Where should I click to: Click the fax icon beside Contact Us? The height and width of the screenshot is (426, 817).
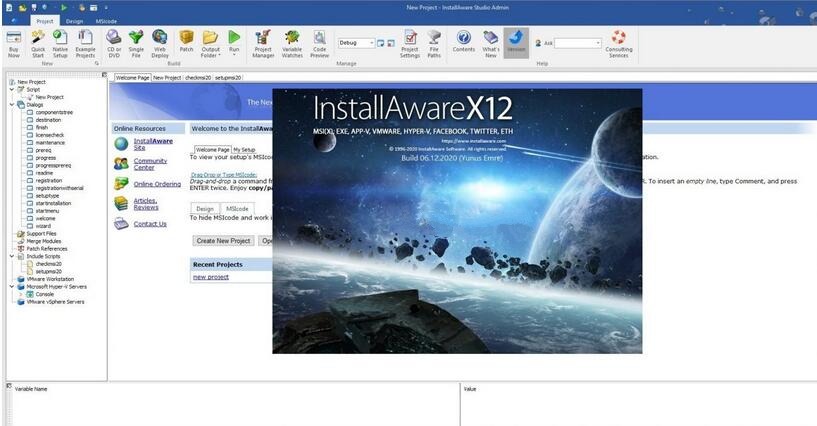point(121,224)
